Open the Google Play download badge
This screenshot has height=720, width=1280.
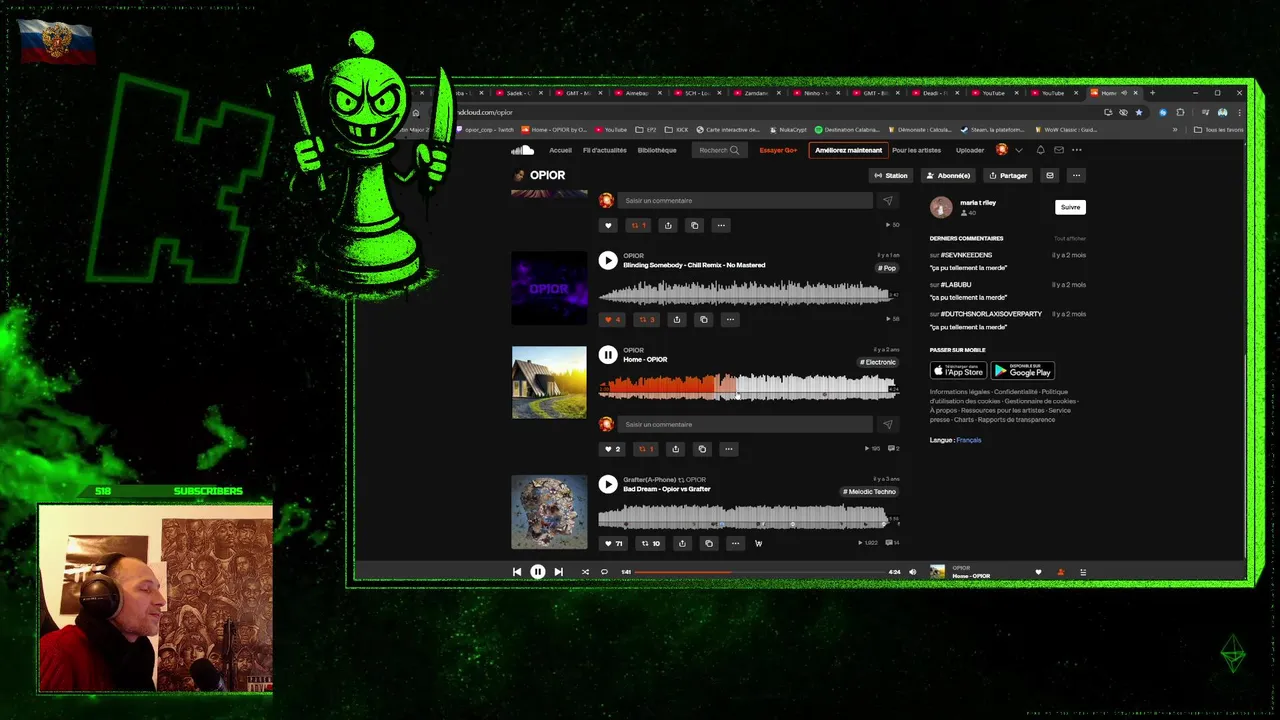click(1022, 371)
